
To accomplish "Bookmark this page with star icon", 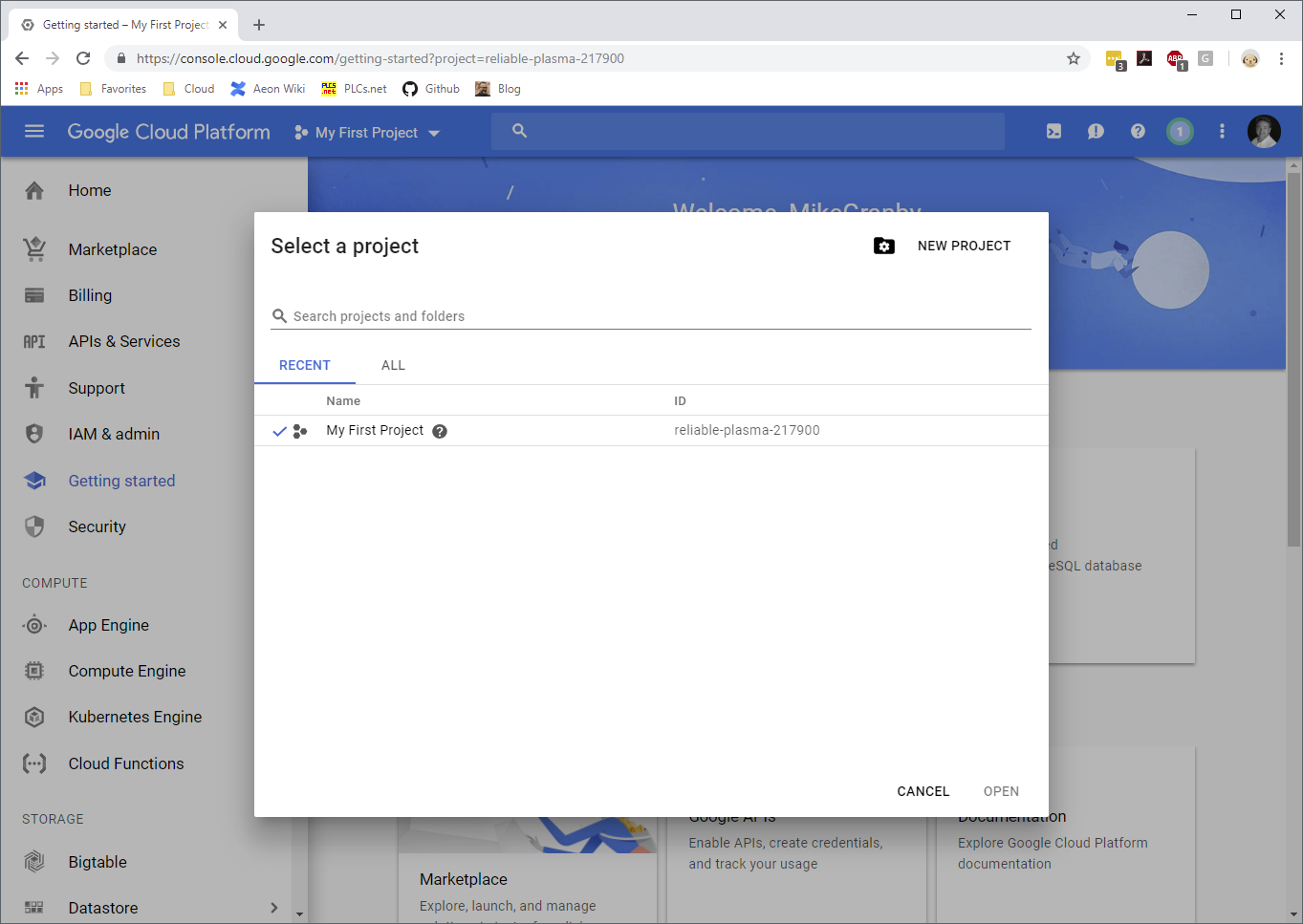I will click(1074, 58).
